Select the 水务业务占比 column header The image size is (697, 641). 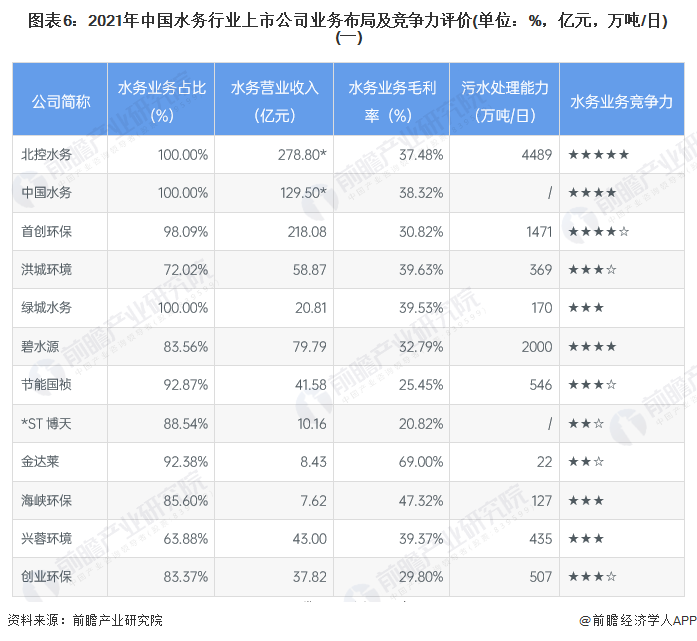click(x=163, y=102)
